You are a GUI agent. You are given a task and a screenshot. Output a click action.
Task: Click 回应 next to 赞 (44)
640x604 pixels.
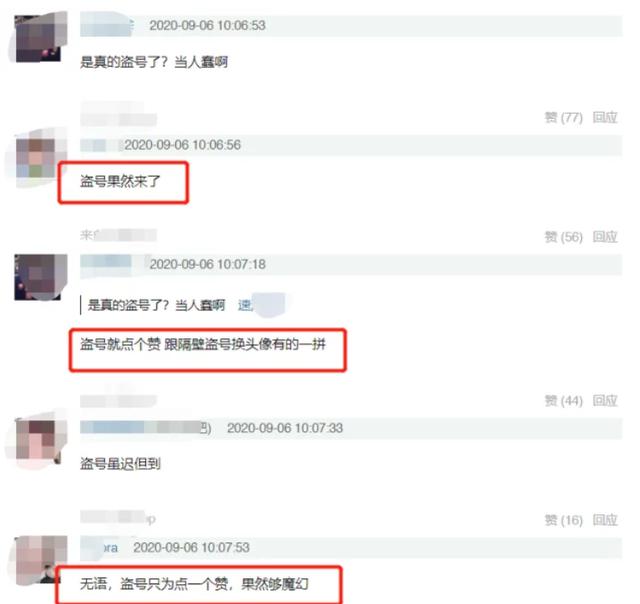(605, 401)
